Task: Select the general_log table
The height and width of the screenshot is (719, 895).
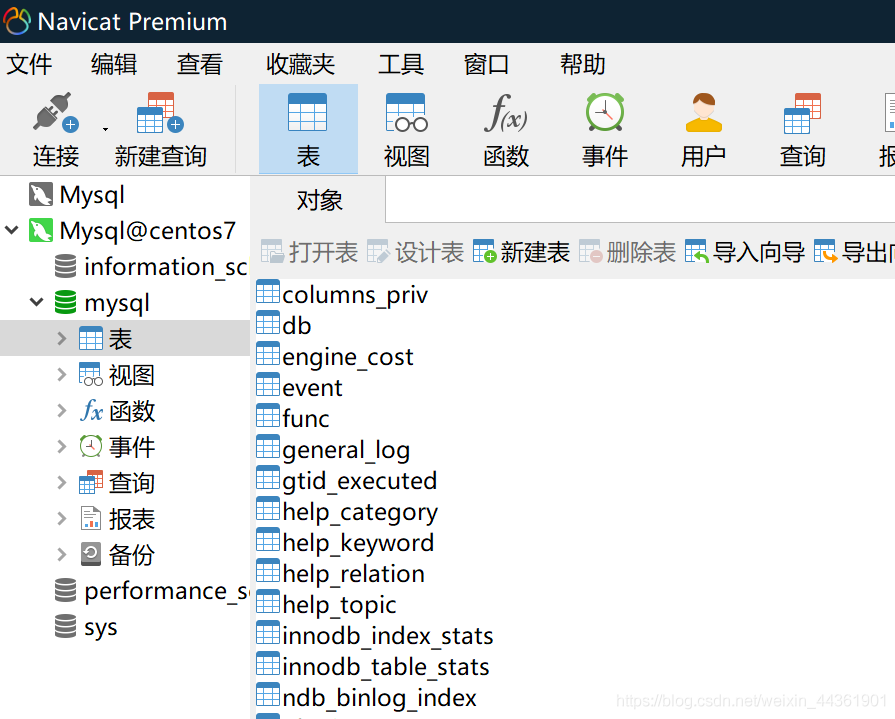Action: pyautogui.click(x=333, y=450)
